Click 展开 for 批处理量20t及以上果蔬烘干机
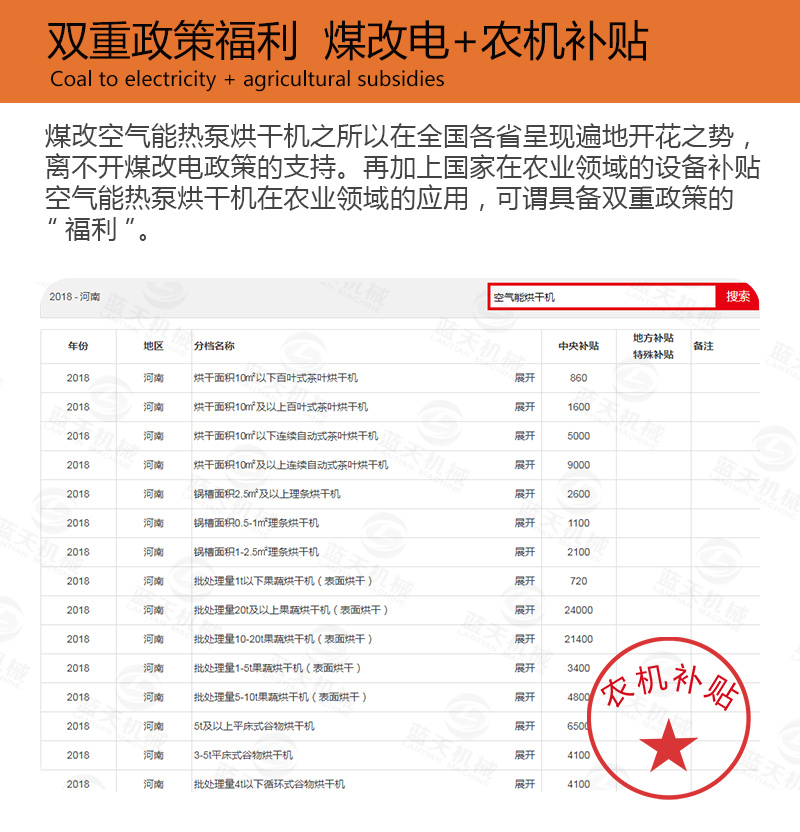 524,610
